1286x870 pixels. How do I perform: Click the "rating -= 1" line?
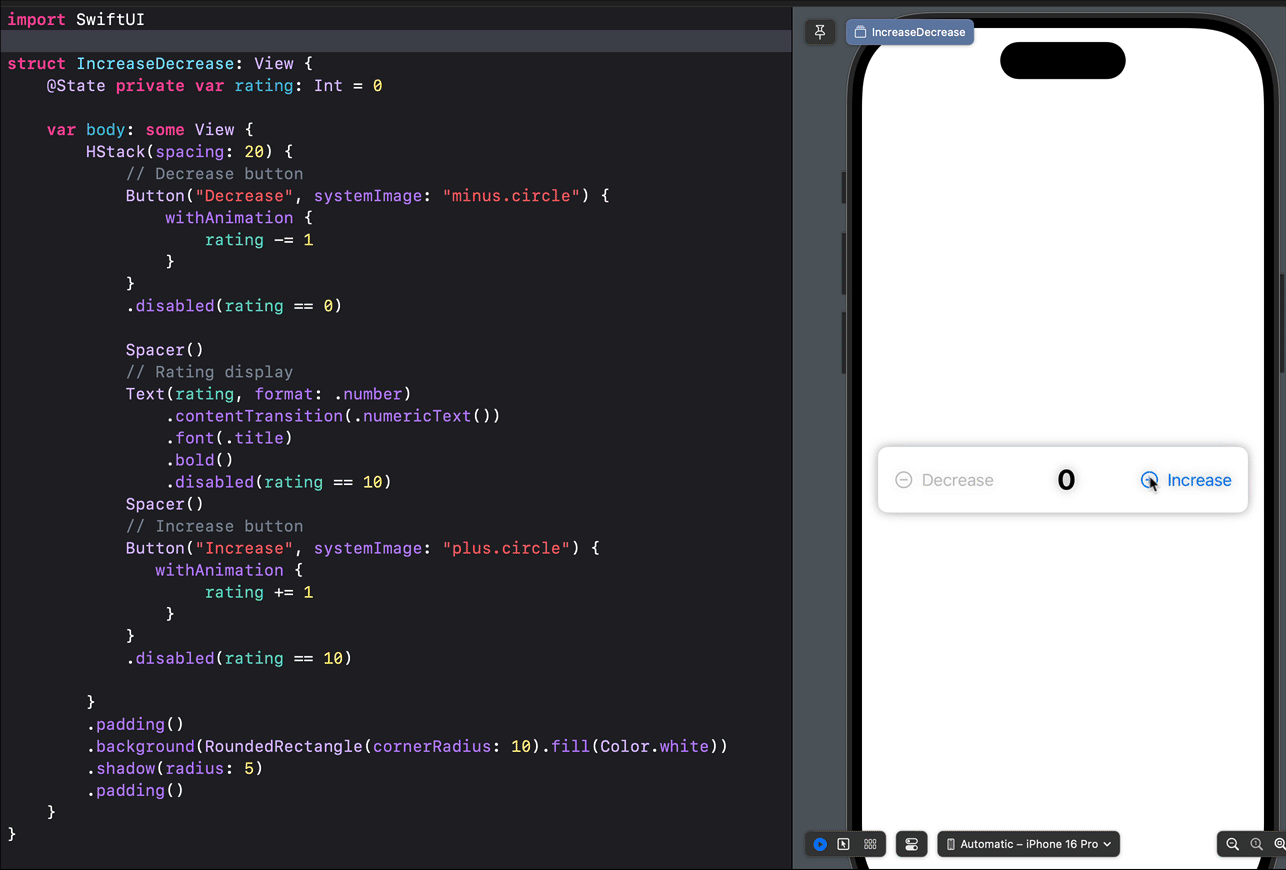coord(259,239)
